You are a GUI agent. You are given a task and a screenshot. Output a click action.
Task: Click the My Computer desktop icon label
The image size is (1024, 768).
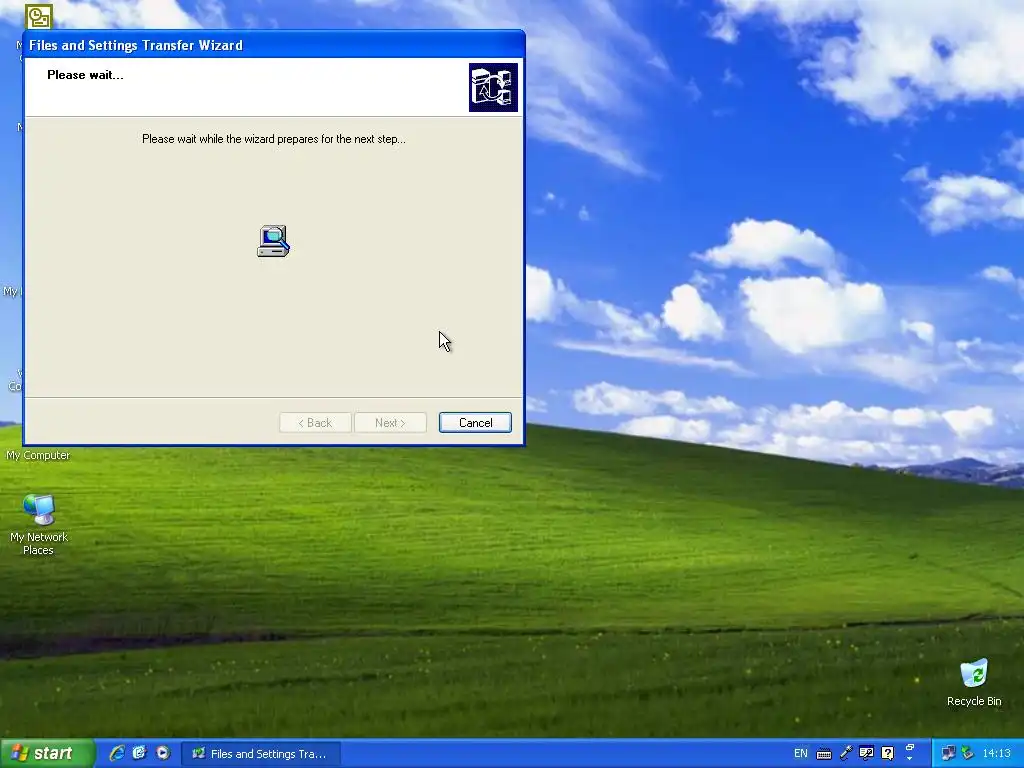point(38,455)
